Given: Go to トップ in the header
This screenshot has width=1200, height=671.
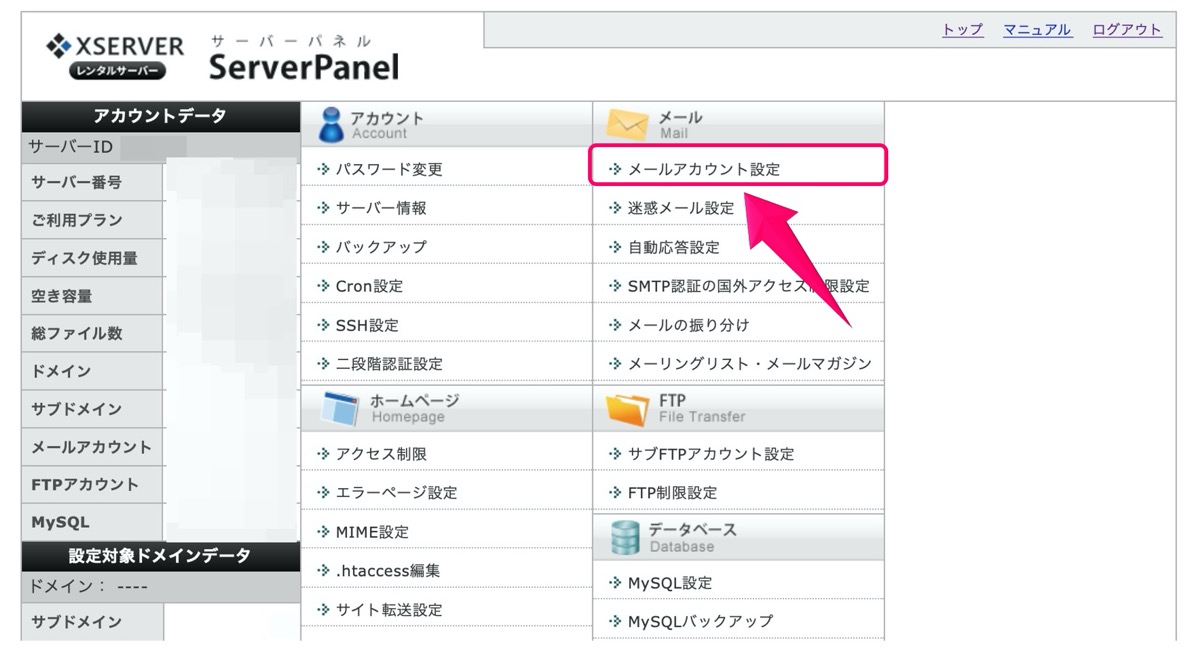Looking at the screenshot, I should coord(962,30).
